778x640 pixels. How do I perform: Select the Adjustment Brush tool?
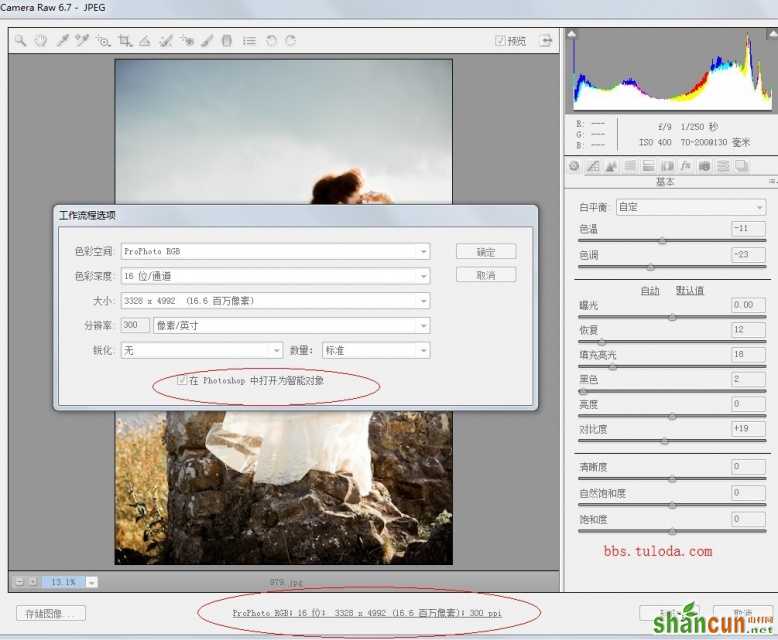click(x=207, y=41)
